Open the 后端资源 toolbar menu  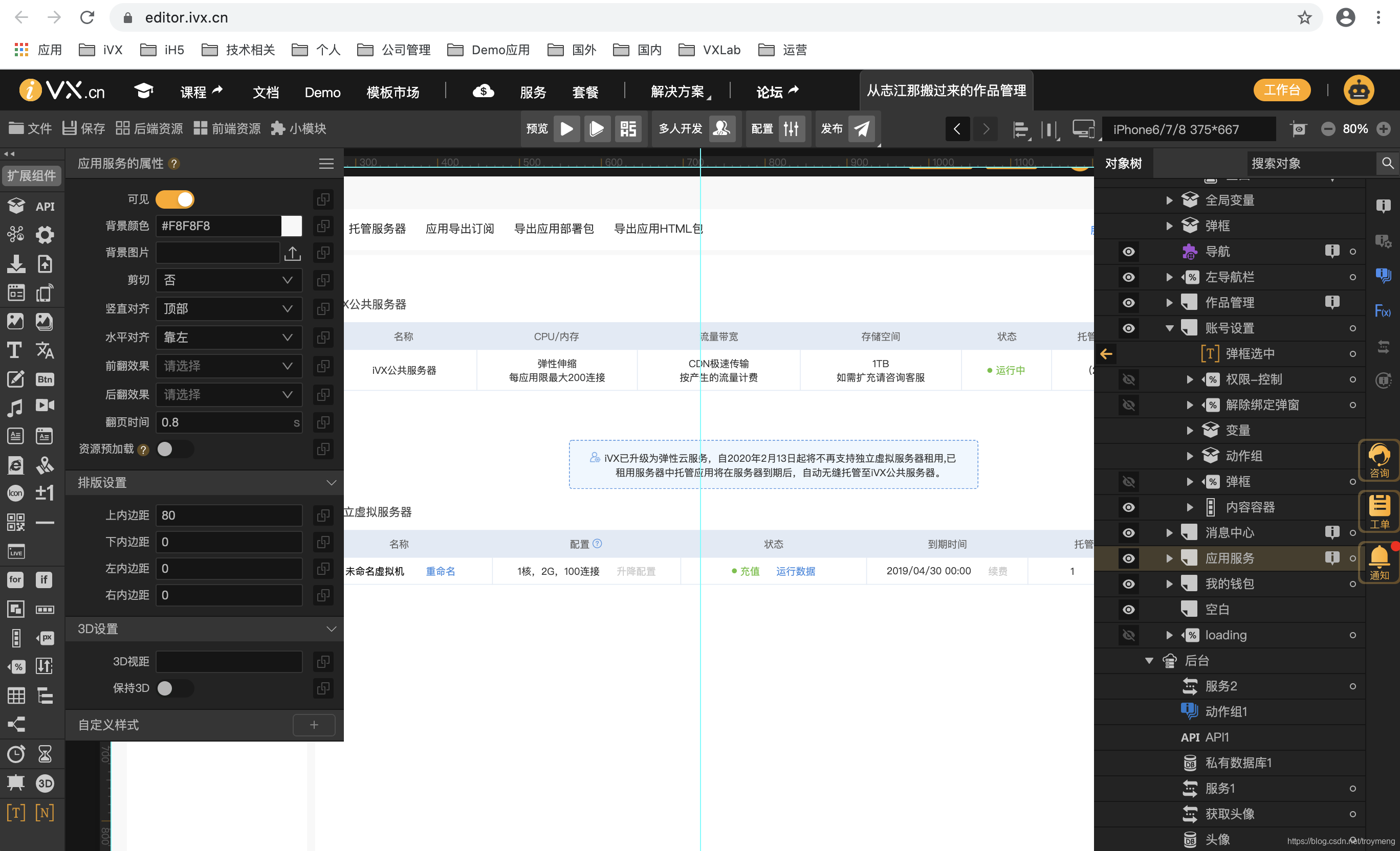(x=149, y=129)
